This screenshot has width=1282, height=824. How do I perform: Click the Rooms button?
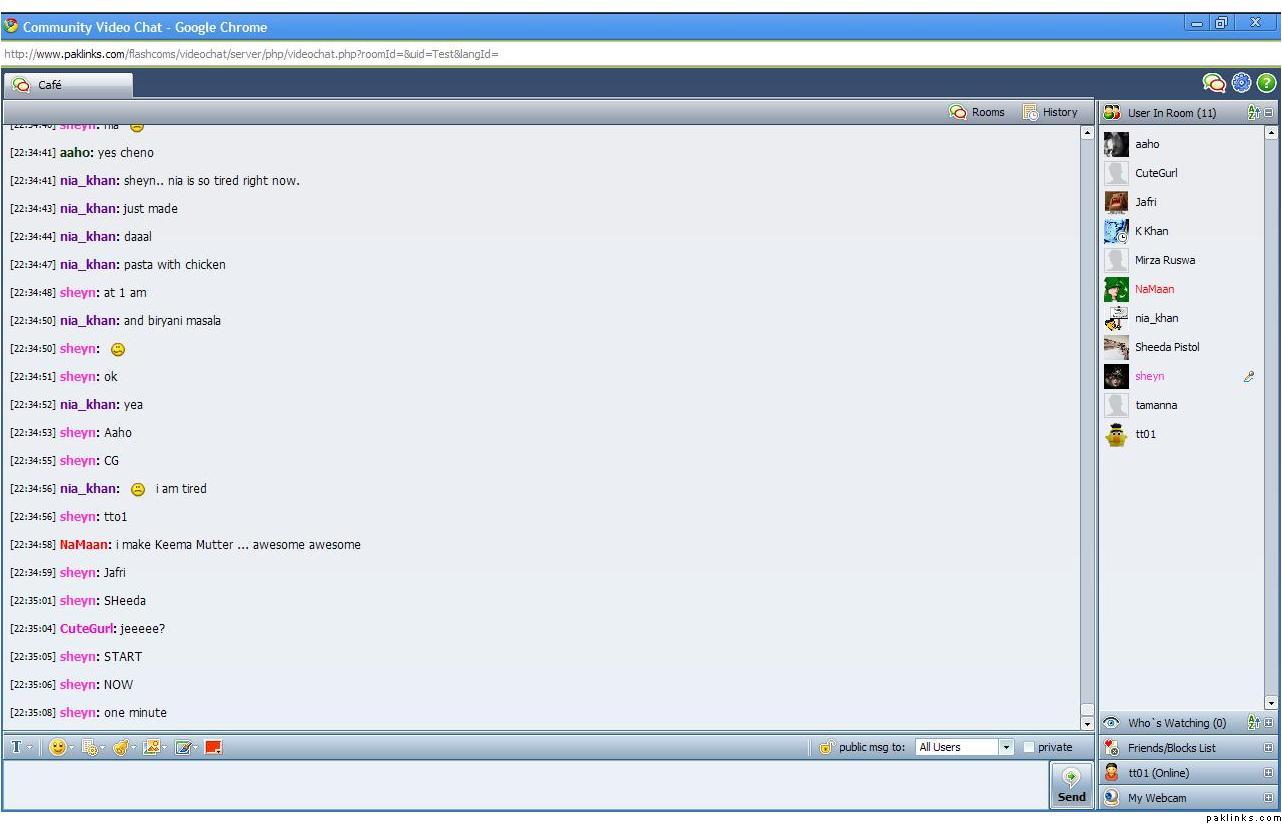coord(977,112)
